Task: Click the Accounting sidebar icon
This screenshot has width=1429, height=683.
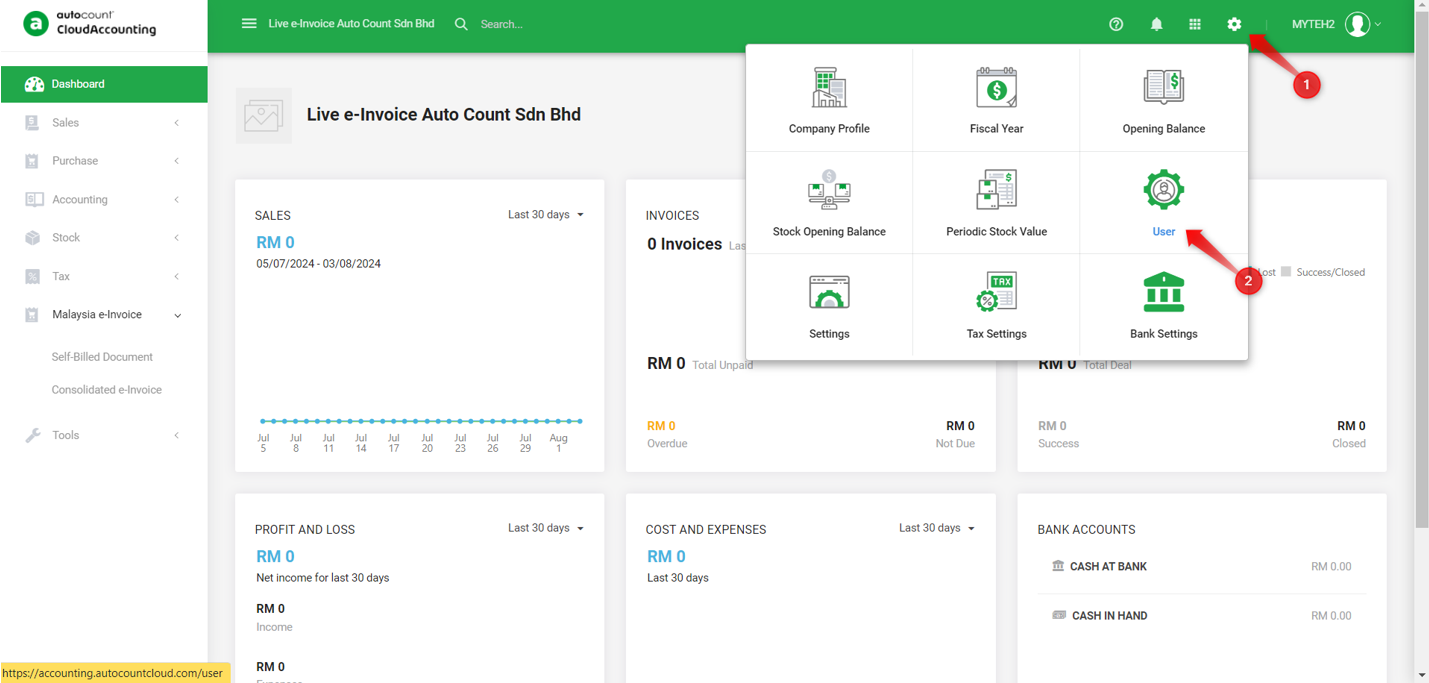Action: point(34,199)
